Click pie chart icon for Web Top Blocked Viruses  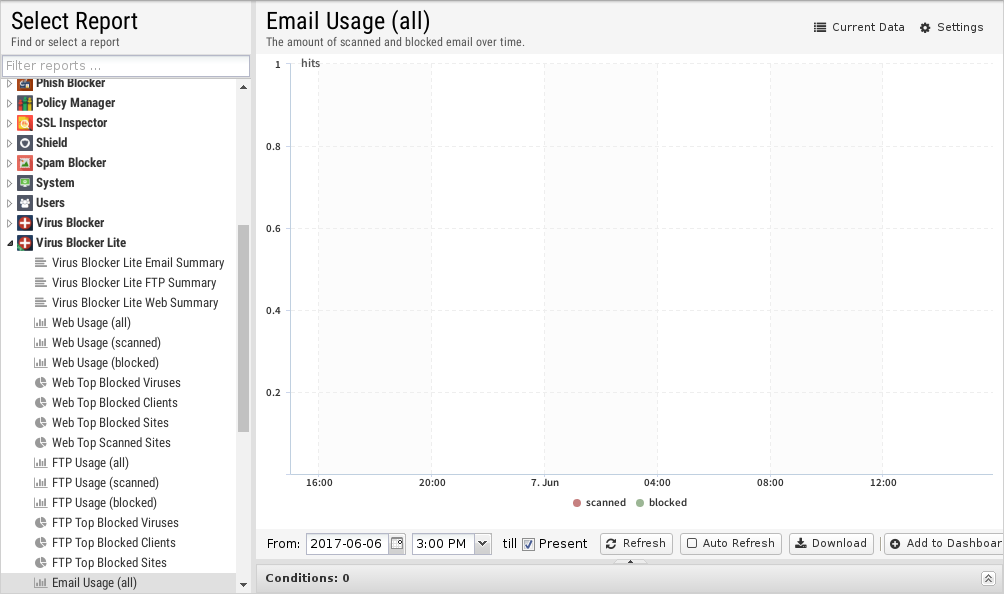click(x=41, y=383)
